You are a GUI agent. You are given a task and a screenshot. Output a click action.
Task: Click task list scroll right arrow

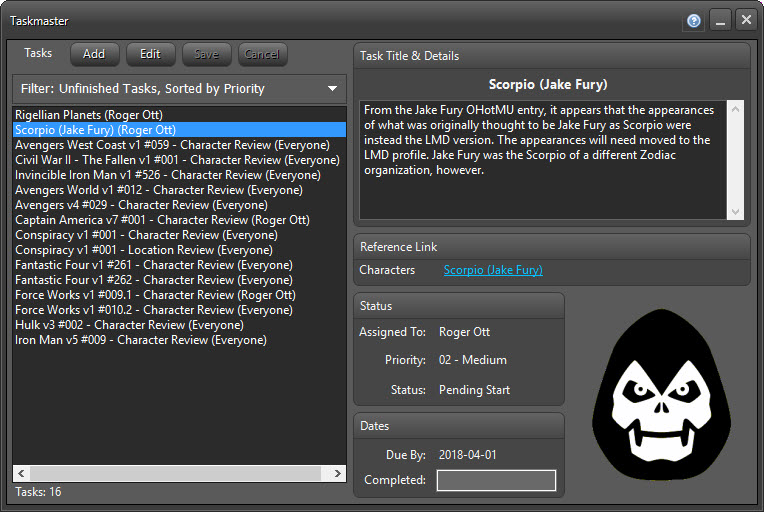point(338,474)
